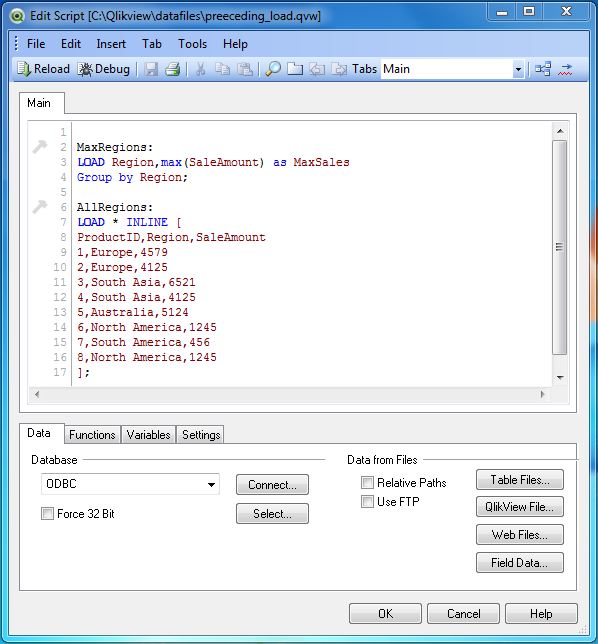Click the Copy icon in the toolbar
Viewport: 598px width, 644px height.
(223, 69)
